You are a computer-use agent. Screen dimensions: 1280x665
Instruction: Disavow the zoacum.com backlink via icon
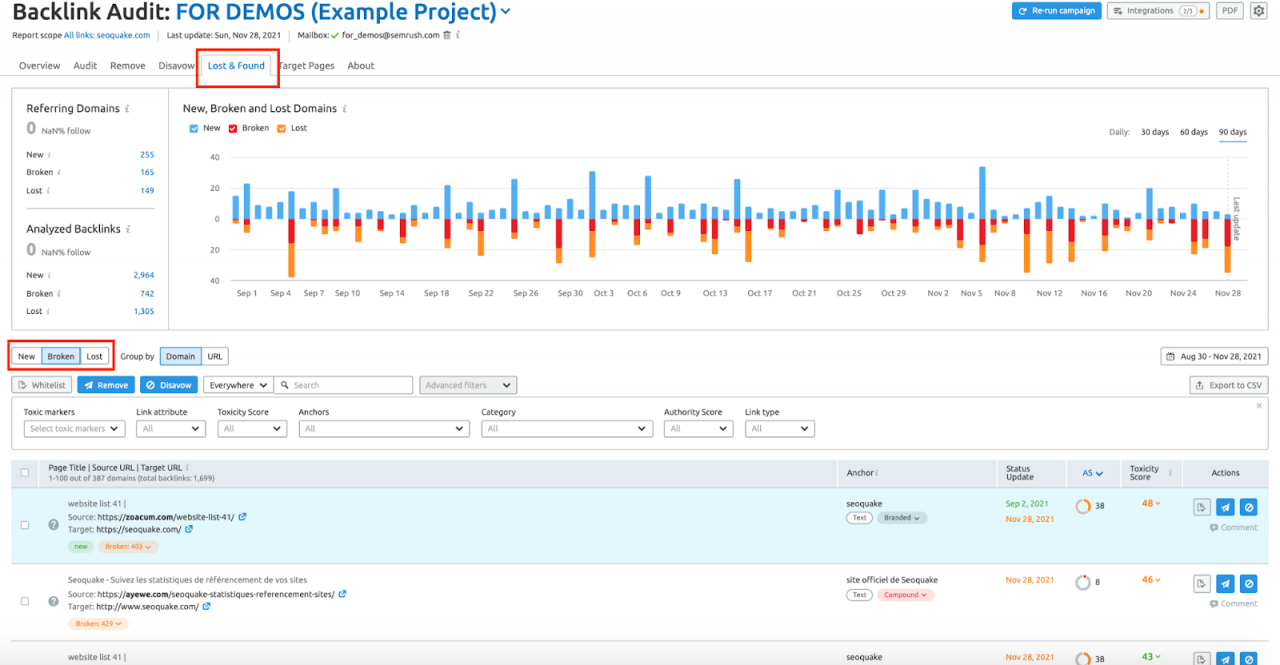[x=1248, y=507]
